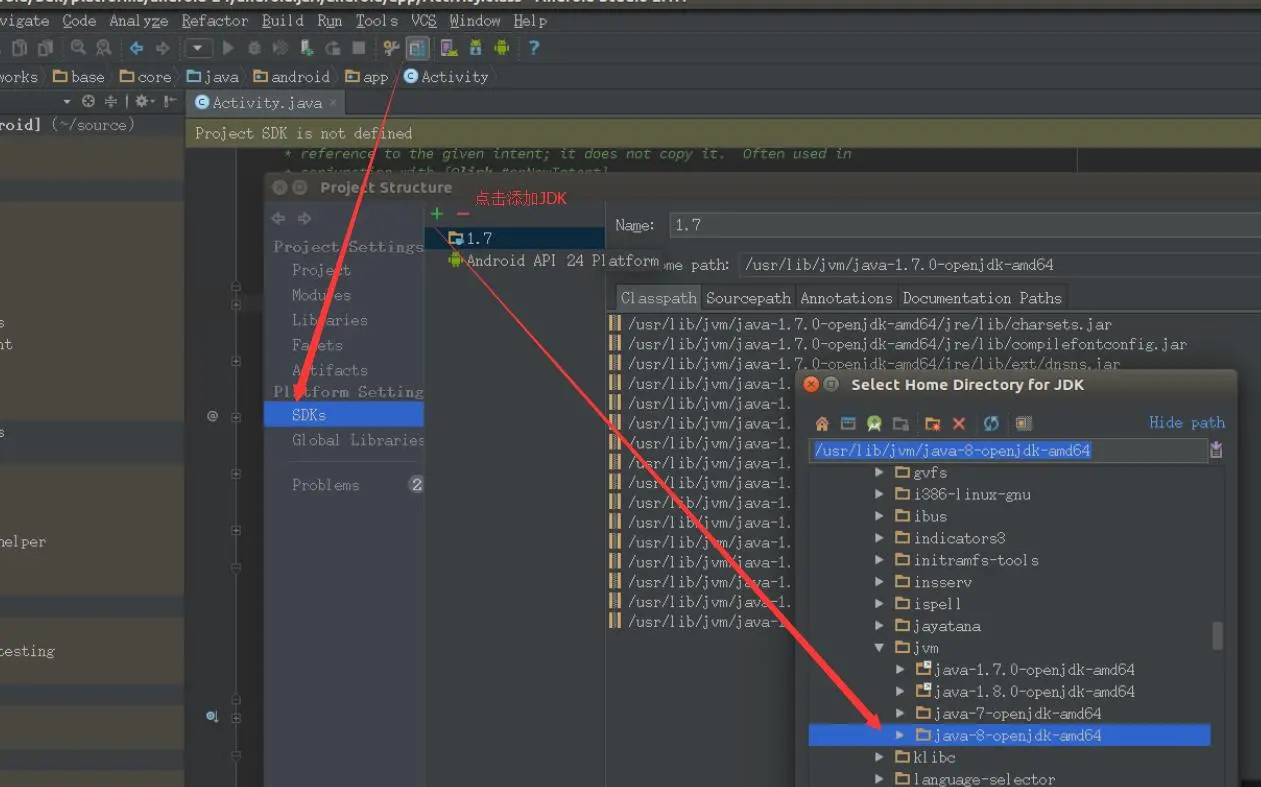Expand the gvfs folder node
This screenshot has width=1261, height=787.
(x=880, y=472)
